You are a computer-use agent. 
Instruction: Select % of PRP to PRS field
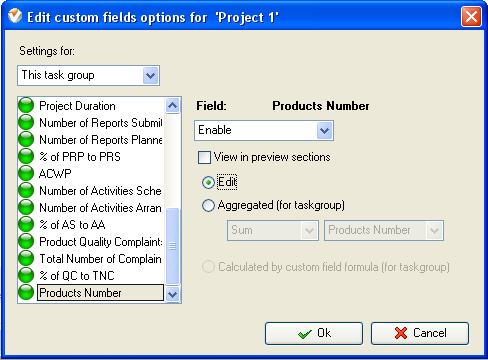(x=80, y=157)
